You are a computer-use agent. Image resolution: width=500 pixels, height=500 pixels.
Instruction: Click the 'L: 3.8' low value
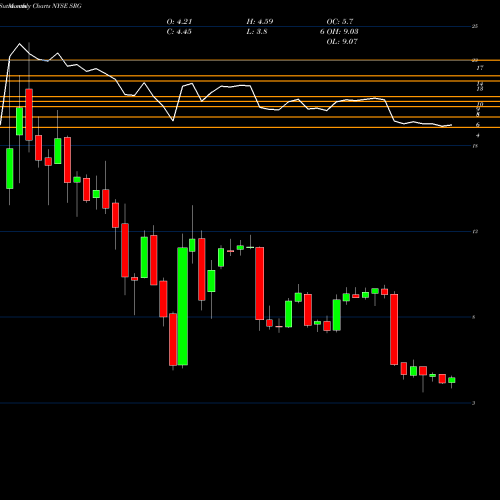[x=257, y=32]
